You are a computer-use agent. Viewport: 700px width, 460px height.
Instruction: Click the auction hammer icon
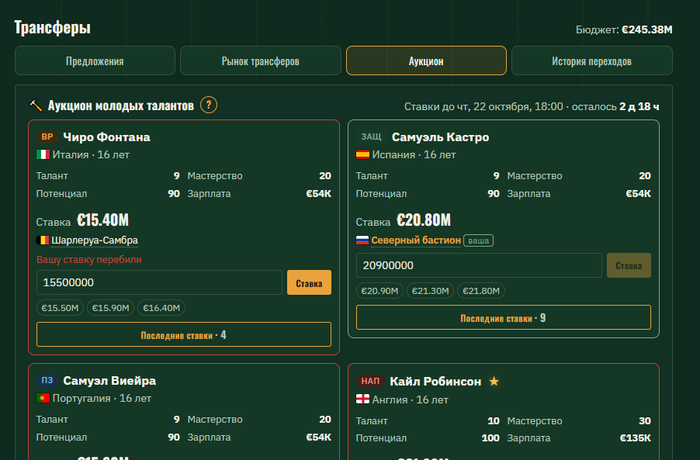coord(36,105)
